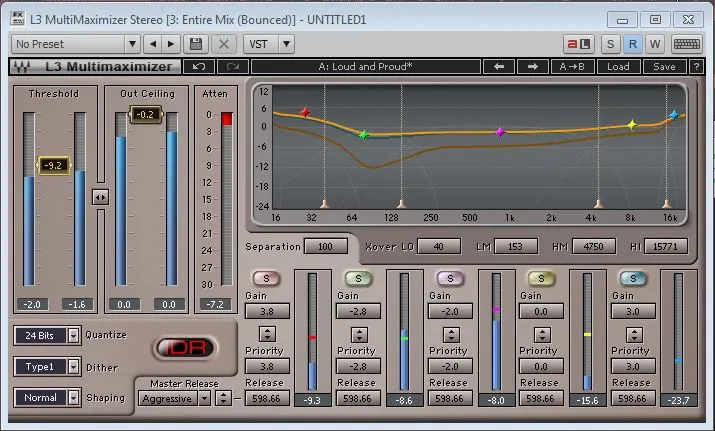Go to next preset with right arrow
Screen dimensions: 715x431
tap(533, 67)
